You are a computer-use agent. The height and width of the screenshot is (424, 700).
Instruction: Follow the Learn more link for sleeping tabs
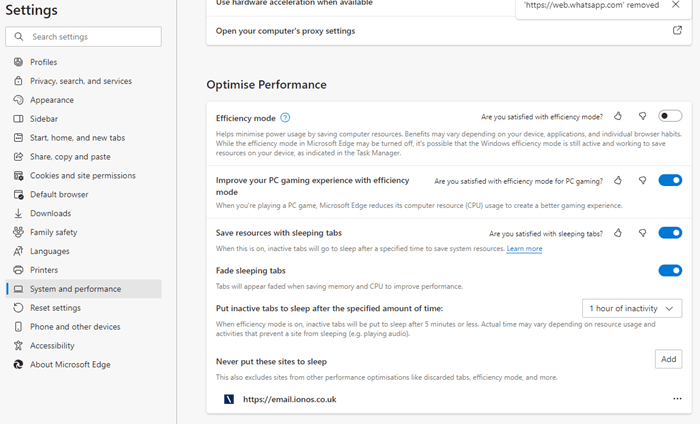pos(524,249)
